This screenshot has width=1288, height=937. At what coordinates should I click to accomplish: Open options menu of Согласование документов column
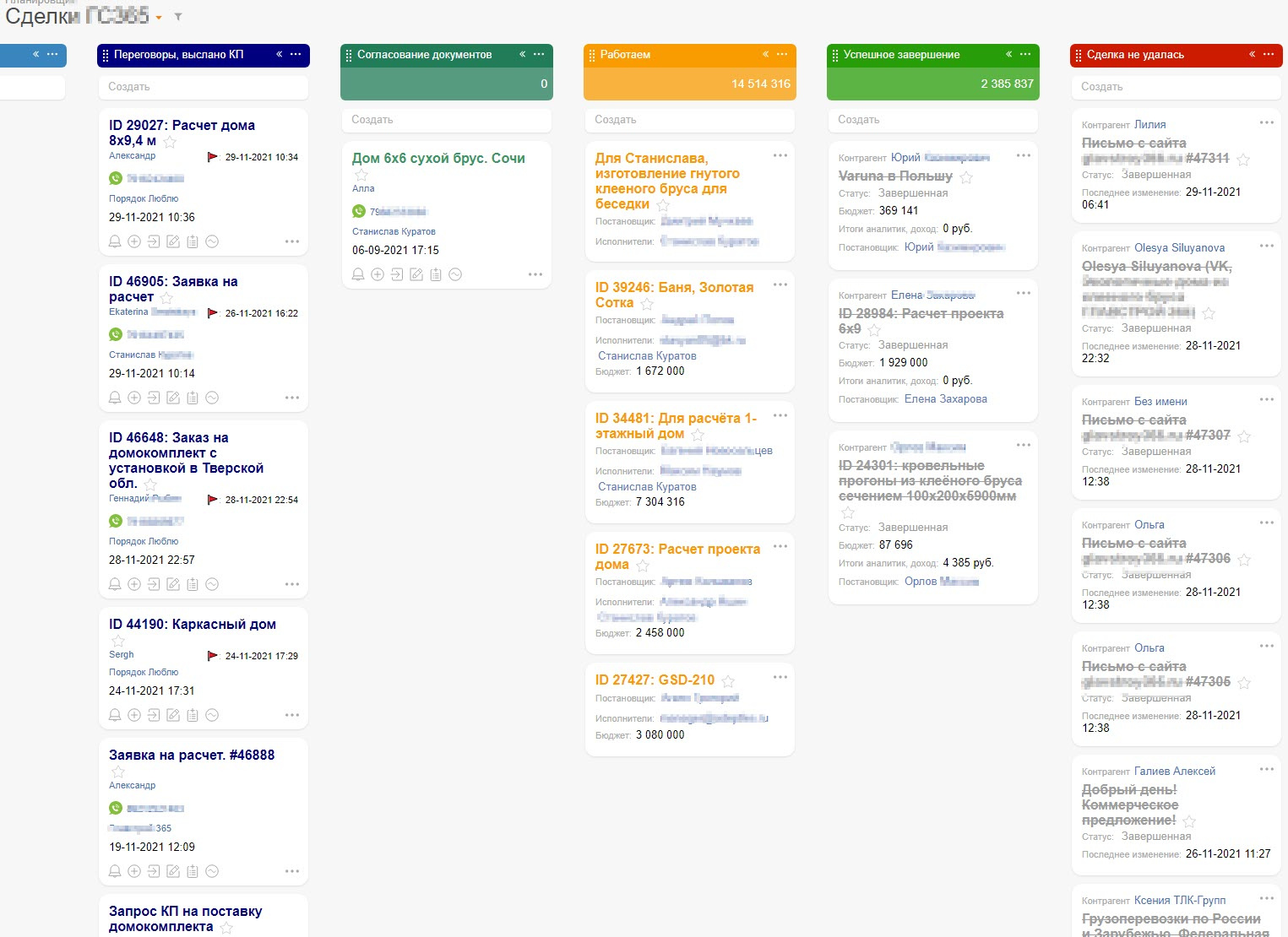539,54
